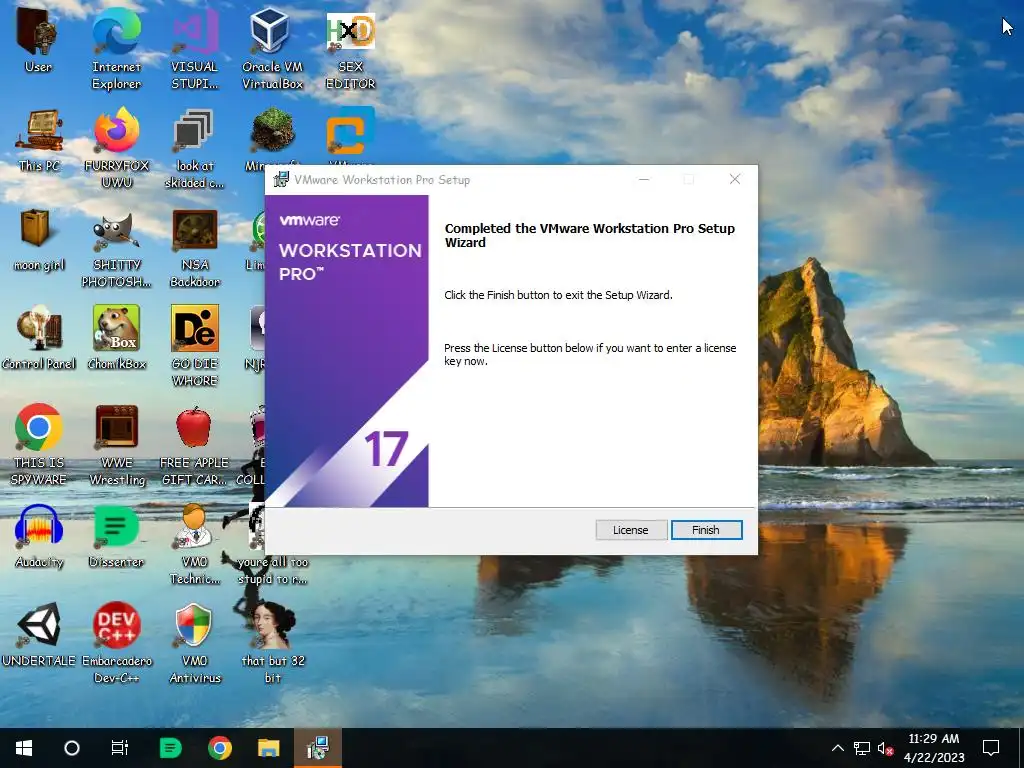Select the NSA Backdoor desktop icon

coord(195,248)
